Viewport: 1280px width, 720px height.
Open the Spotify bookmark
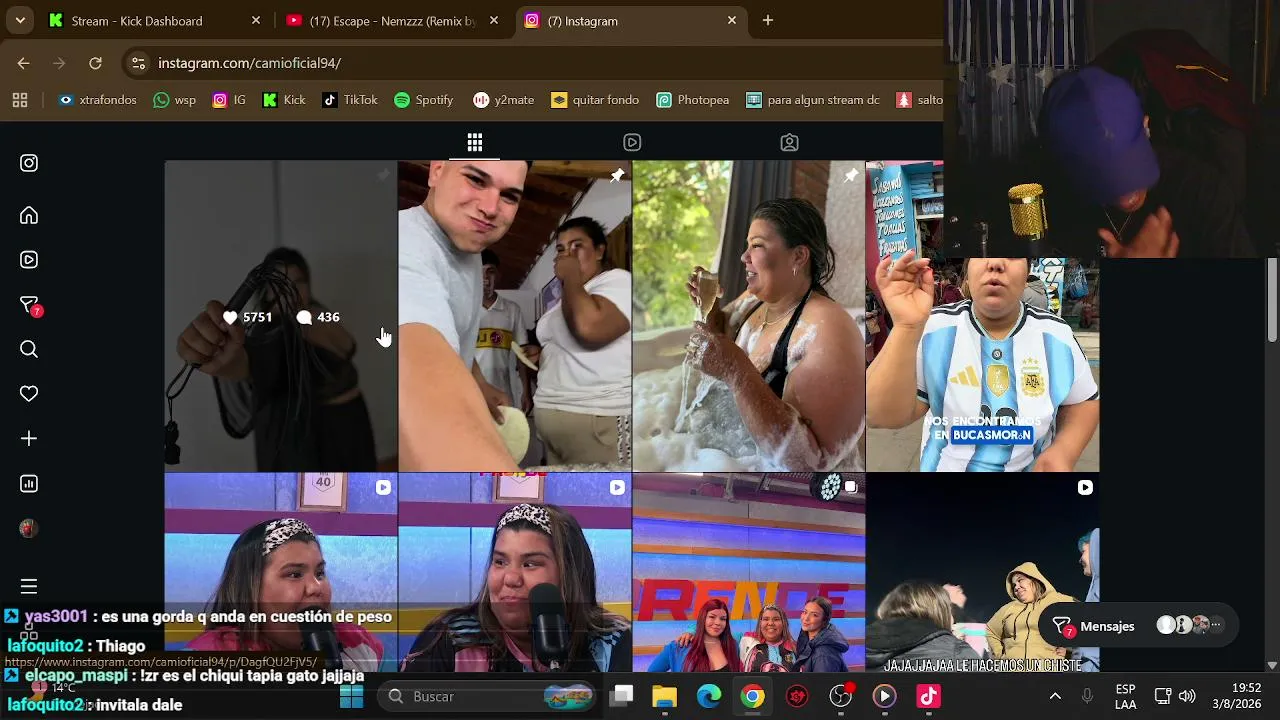424,100
